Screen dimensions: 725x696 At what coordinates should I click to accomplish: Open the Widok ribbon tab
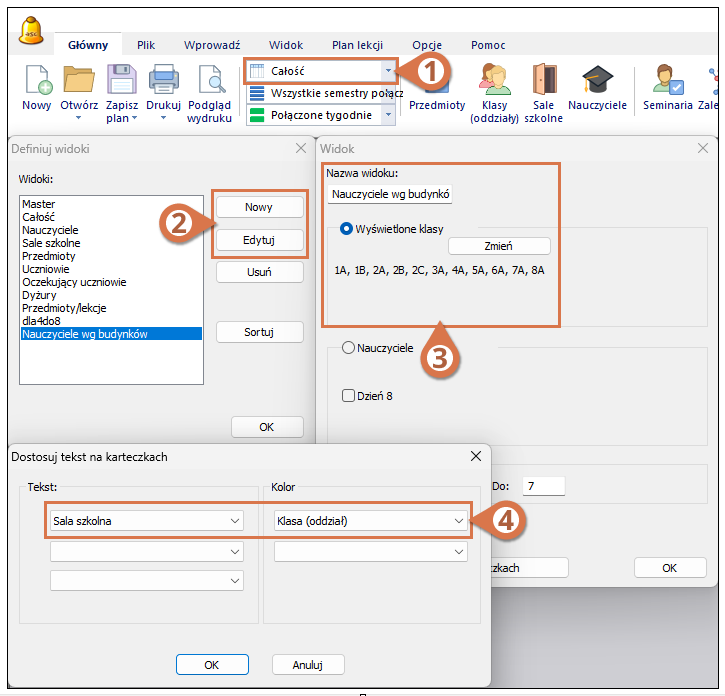click(x=286, y=45)
